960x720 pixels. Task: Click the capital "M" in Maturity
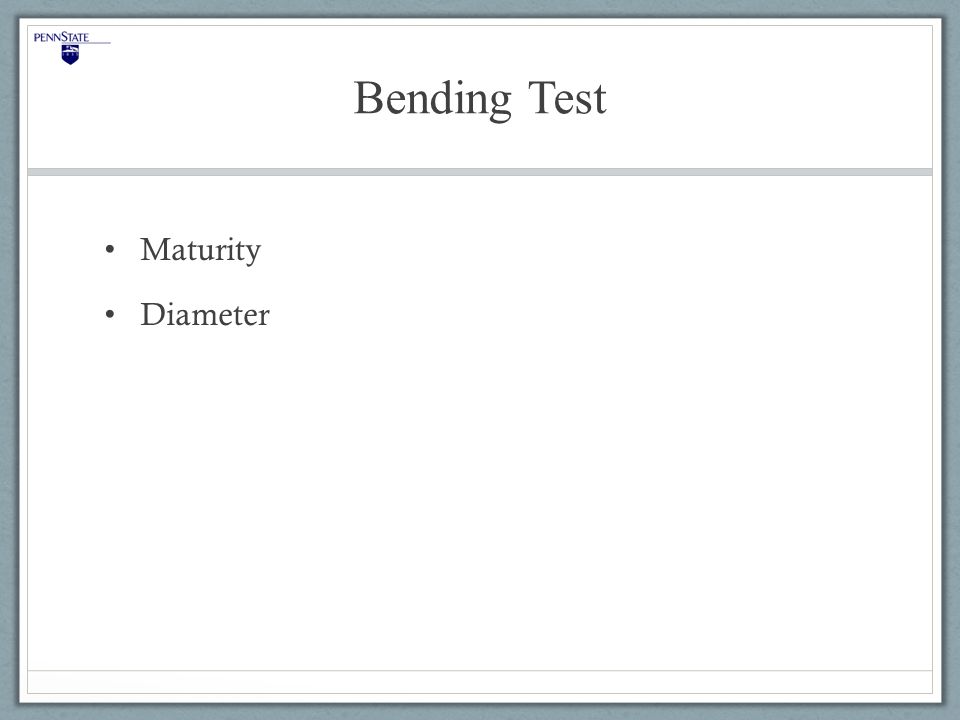pos(154,249)
